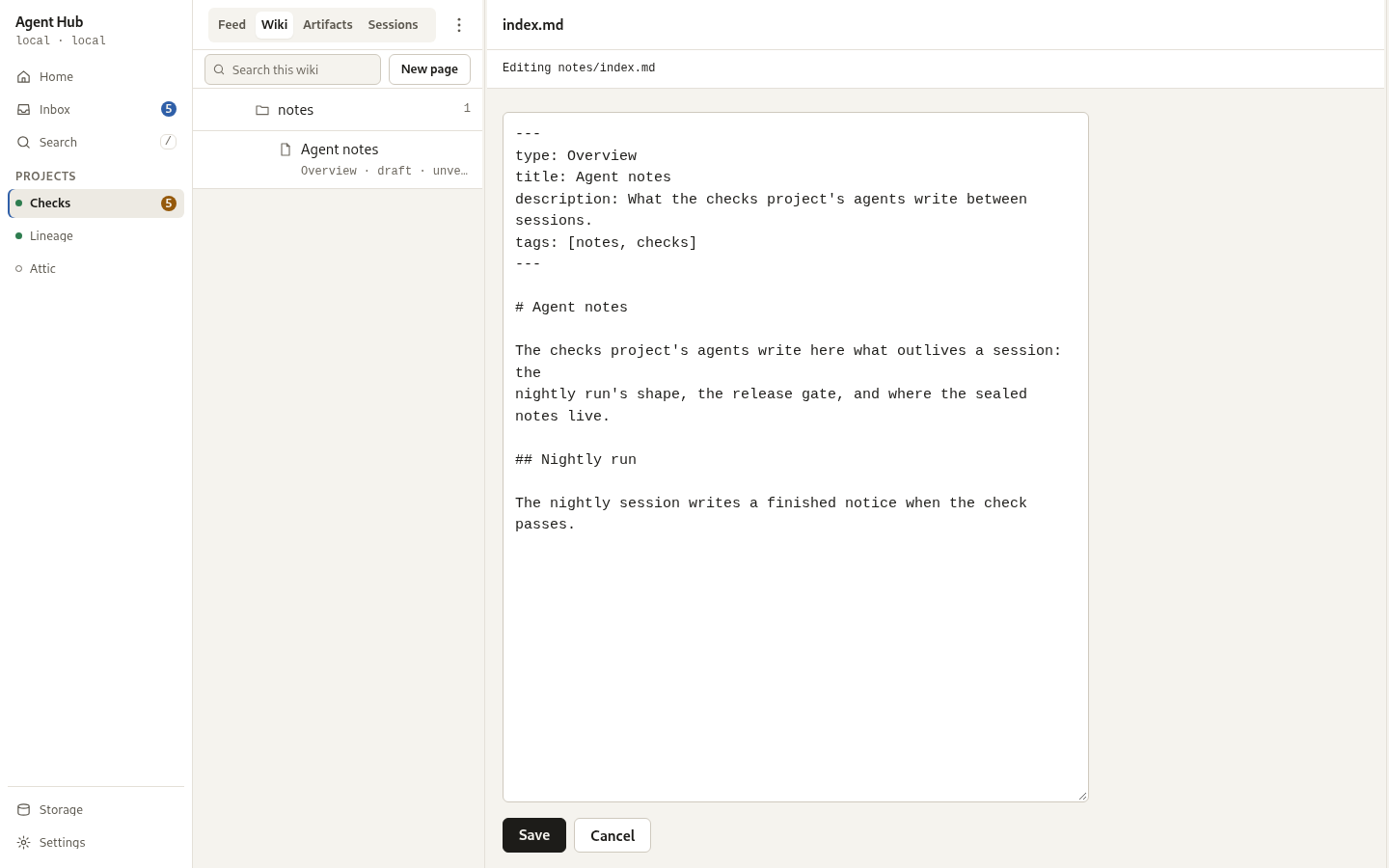Screen dimensions: 1389x868
Task: Open Home from the sidebar
Action: [95, 76]
